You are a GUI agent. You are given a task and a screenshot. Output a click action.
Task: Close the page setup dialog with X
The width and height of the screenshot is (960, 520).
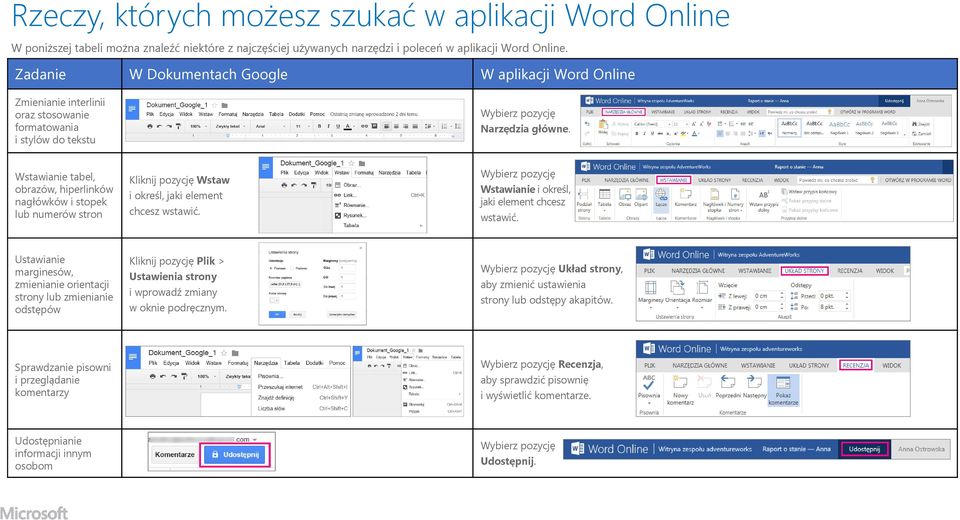[361, 247]
